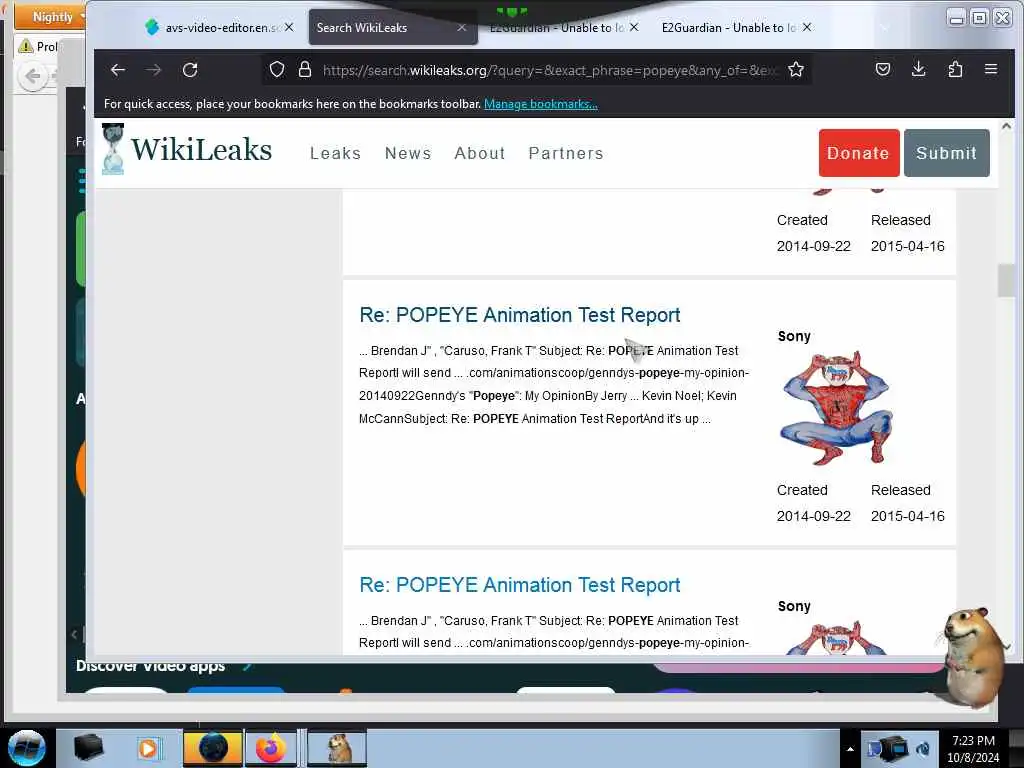Open the media player taskbar icon
Viewport: 1024px width, 768px height.
148,748
